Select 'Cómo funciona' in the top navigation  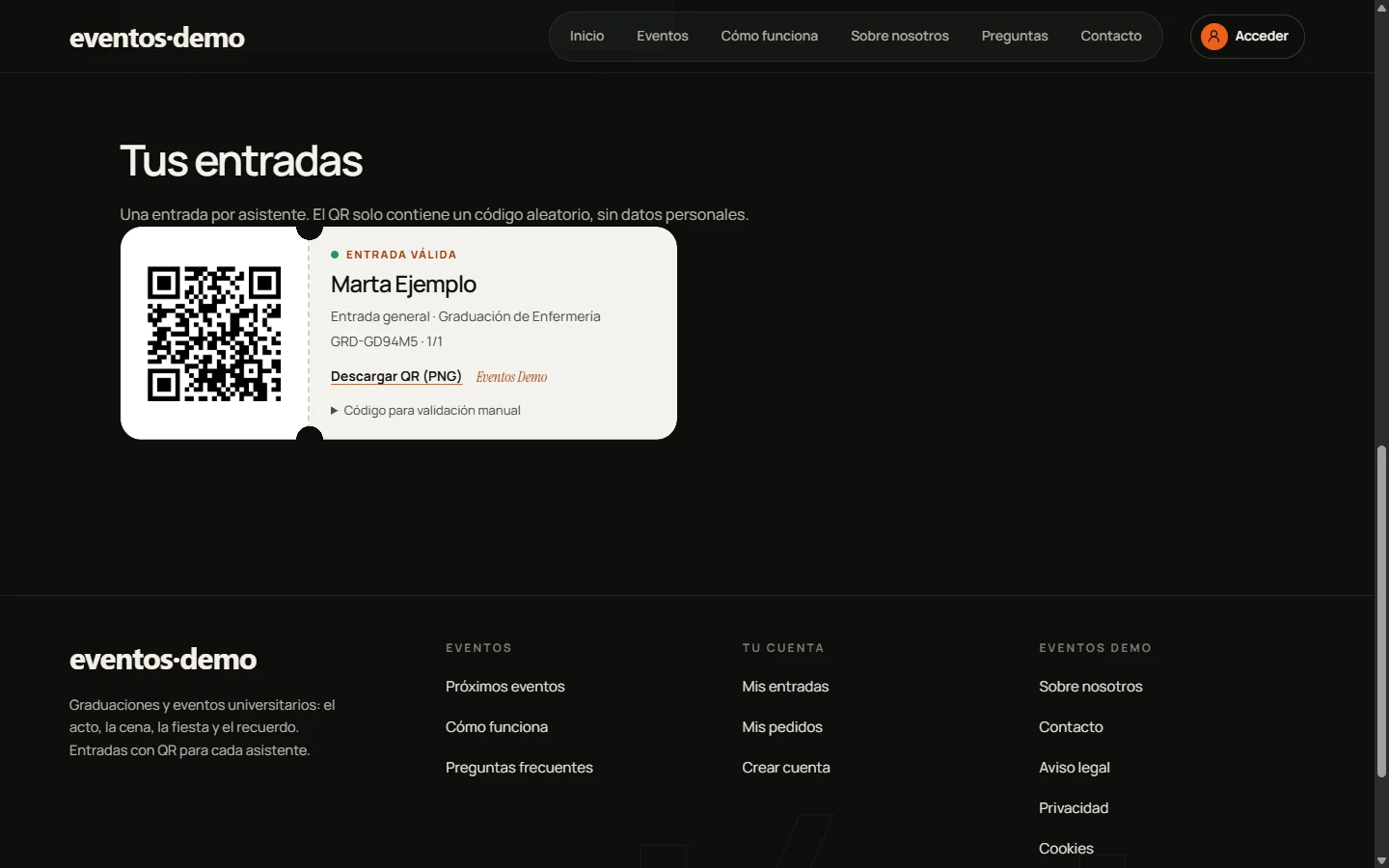(x=770, y=37)
